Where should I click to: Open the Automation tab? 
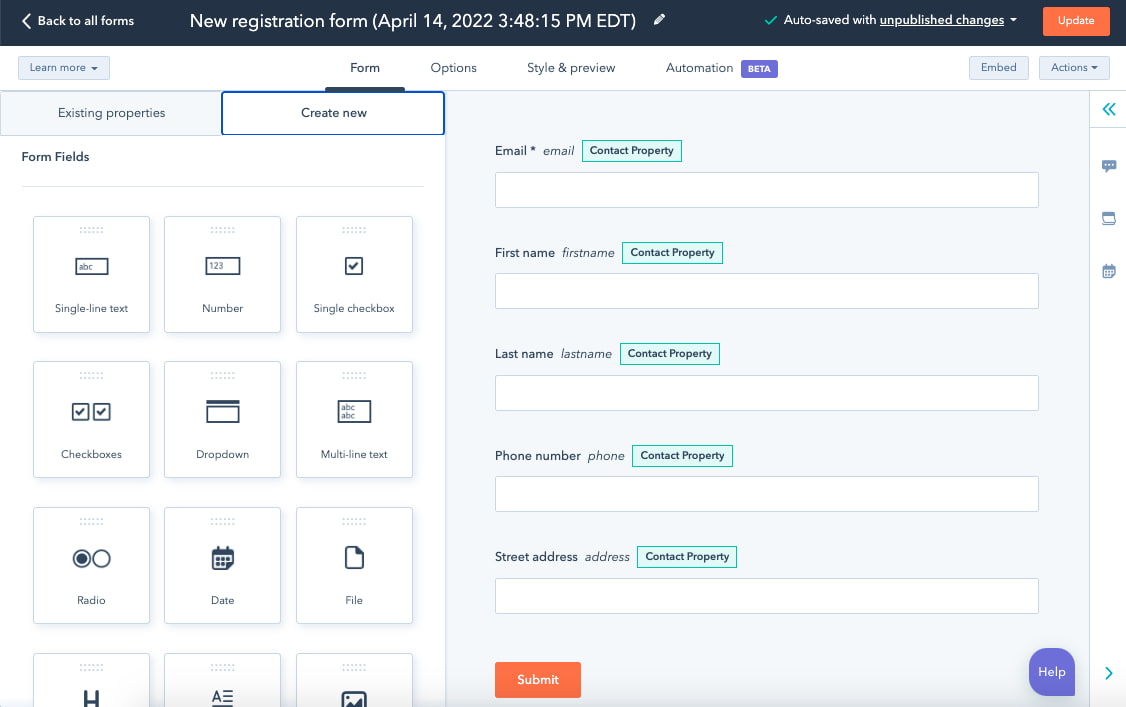[x=699, y=67]
